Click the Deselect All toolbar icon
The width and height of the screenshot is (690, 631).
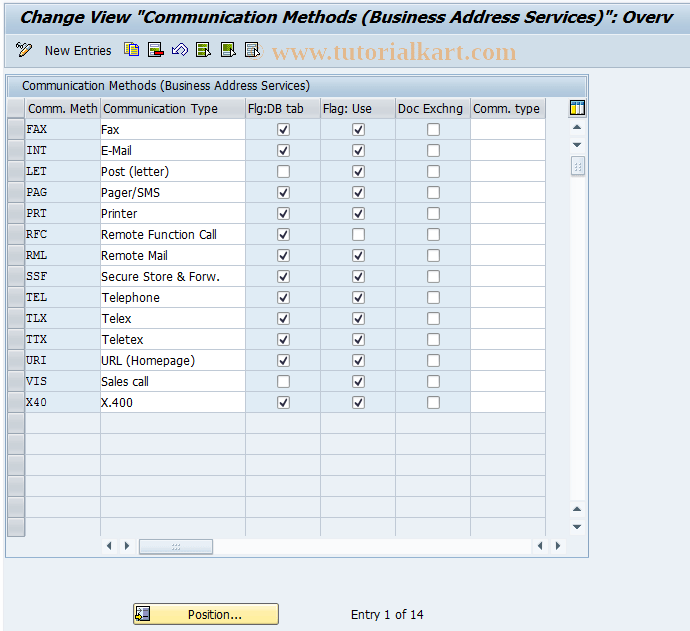click(252, 50)
